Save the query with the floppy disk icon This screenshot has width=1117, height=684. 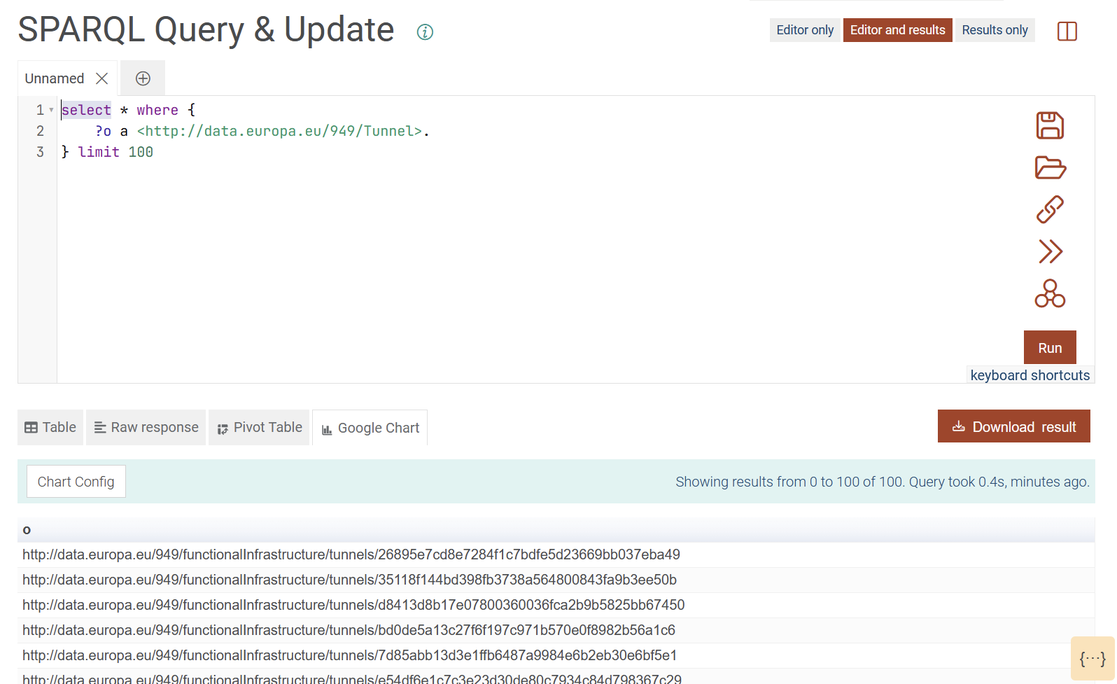[1049, 125]
